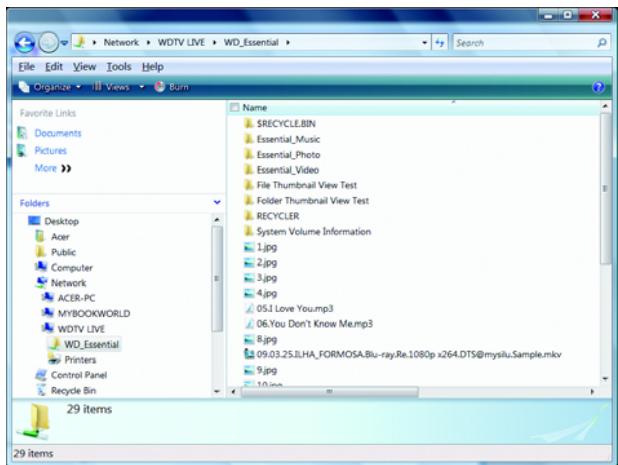Image resolution: width=618 pixels, height=465 pixels.
Task: Select the 05.I Love You.mp3 file
Action: point(295,309)
